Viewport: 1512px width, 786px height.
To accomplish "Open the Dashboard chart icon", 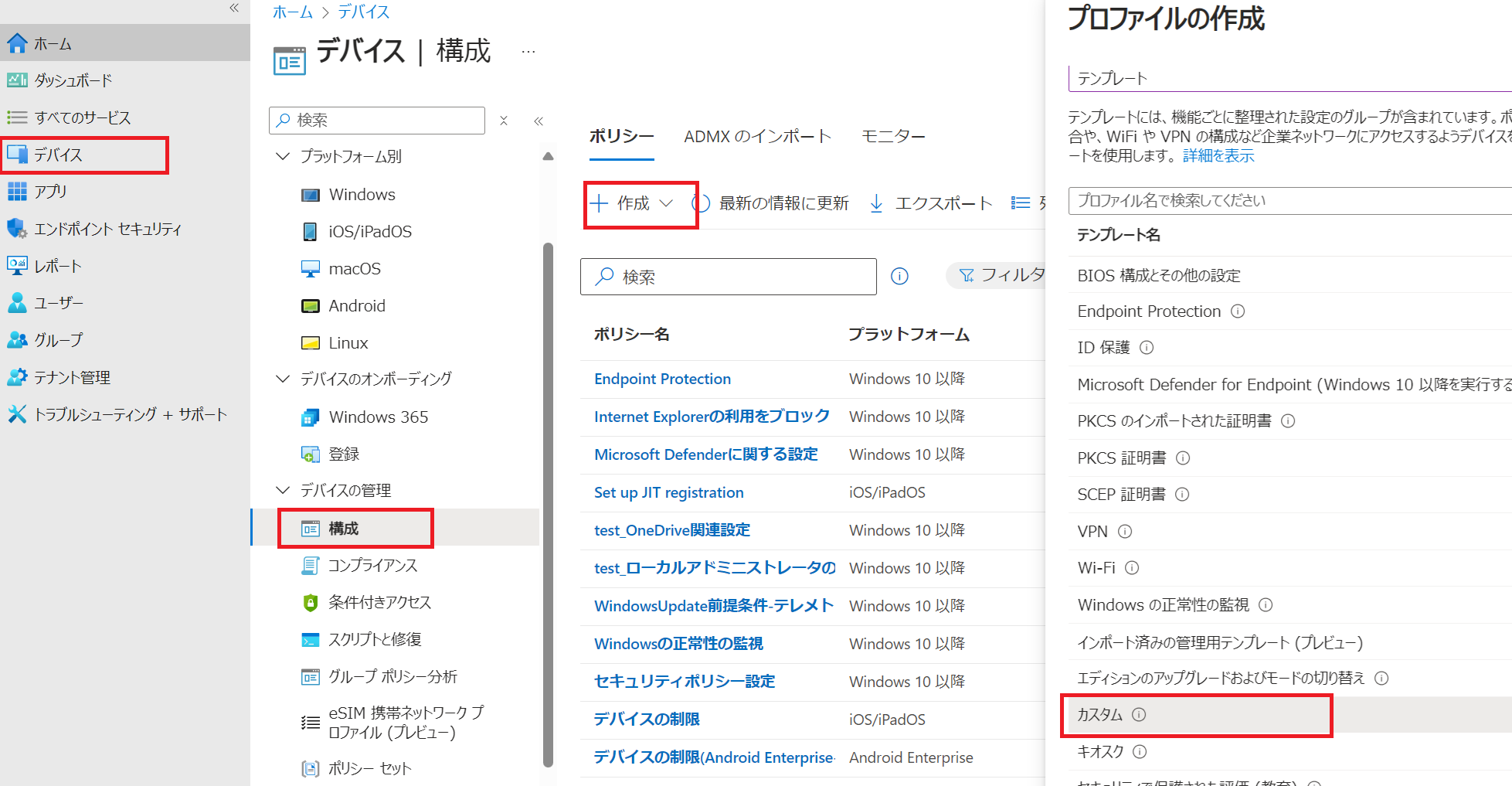I will pyautogui.click(x=17, y=80).
